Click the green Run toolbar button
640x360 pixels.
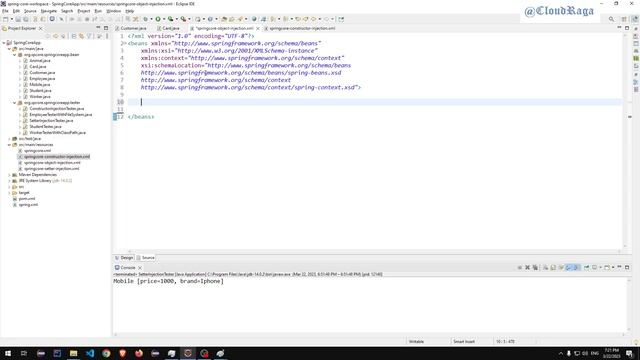coord(158,19)
